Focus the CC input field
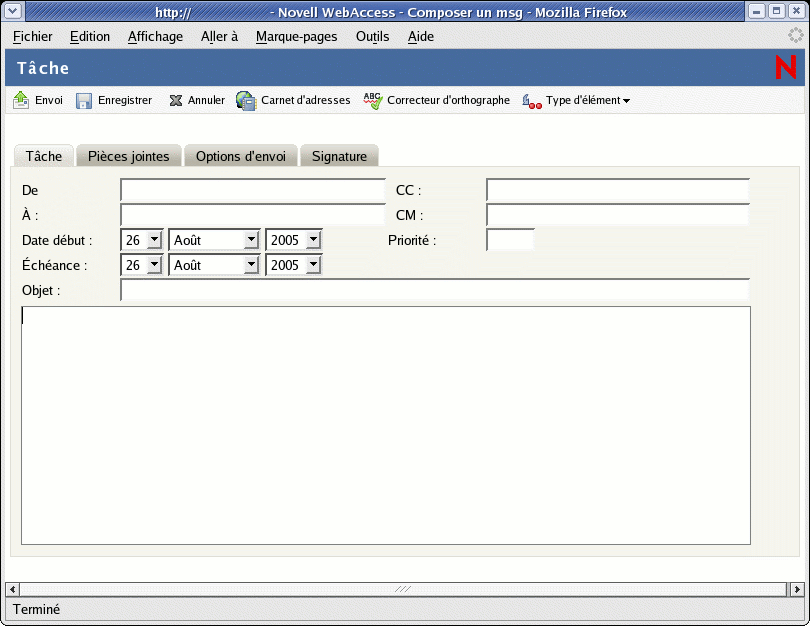This screenshot has width=810, height=626. [x=618, y=190]
